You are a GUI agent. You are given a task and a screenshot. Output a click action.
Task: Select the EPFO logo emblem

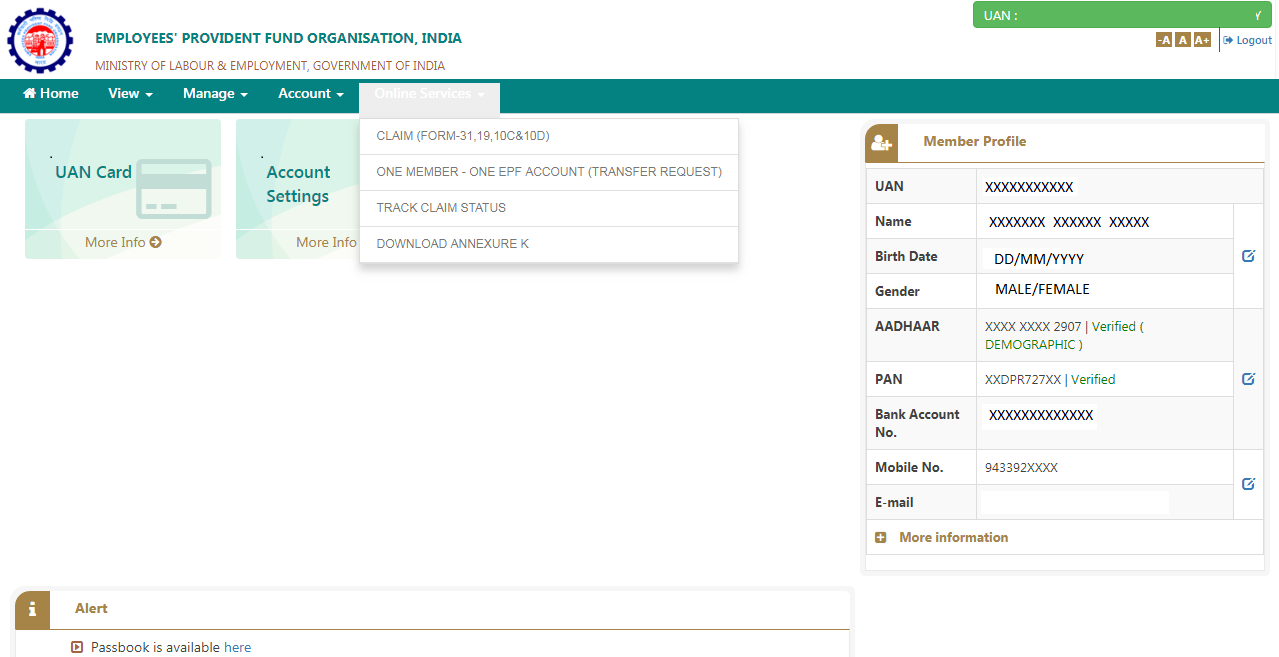pyautogui.click(x=40, y=41)
